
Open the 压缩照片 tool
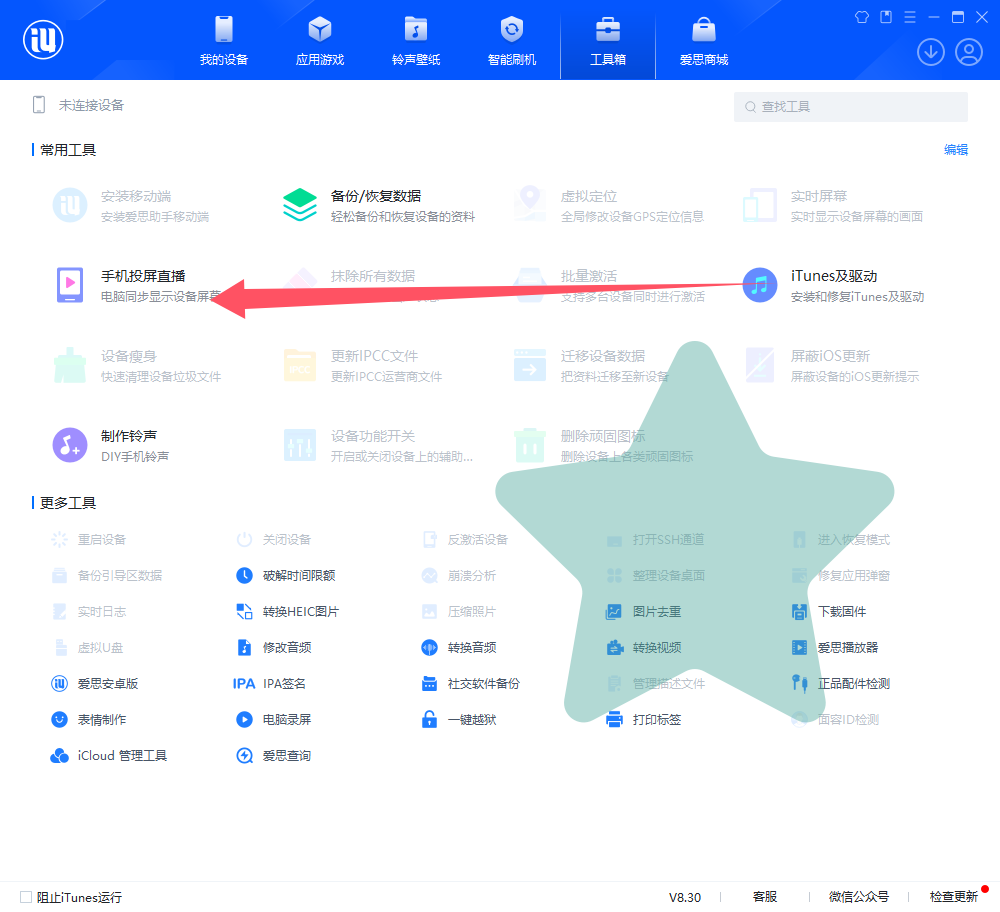click(x=459, y=612)
